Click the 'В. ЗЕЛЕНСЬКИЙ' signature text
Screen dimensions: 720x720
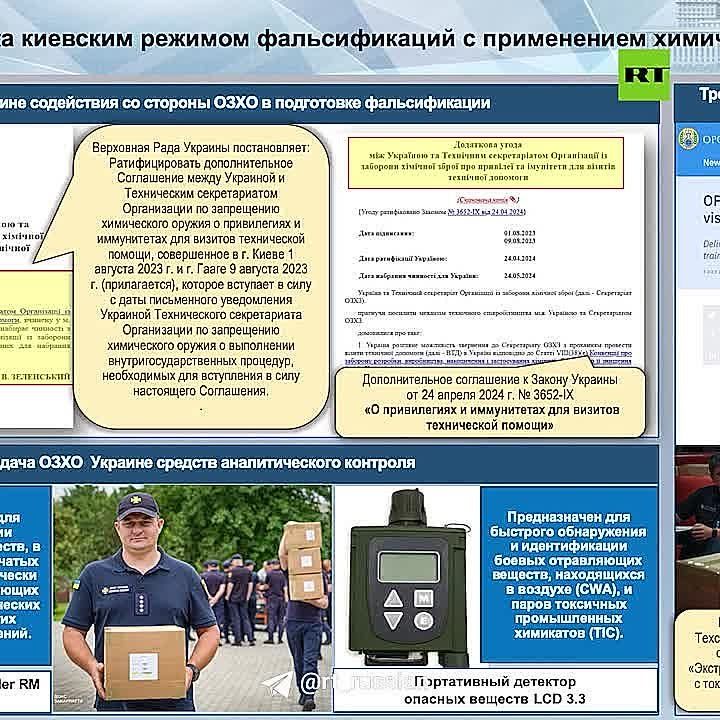point(35,377)
